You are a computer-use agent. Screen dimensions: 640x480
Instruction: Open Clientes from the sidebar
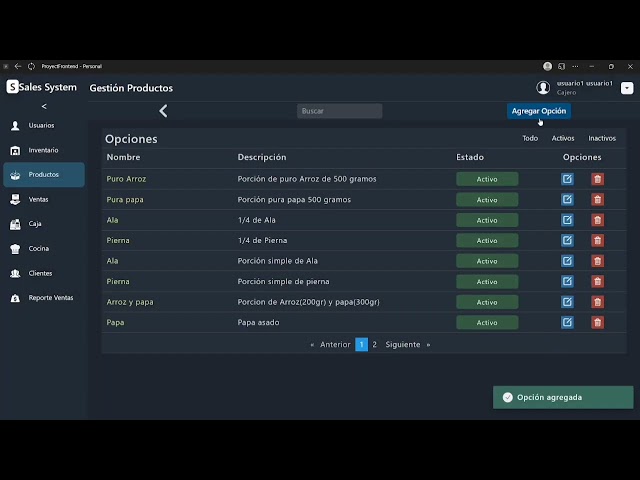pos(44,273)
